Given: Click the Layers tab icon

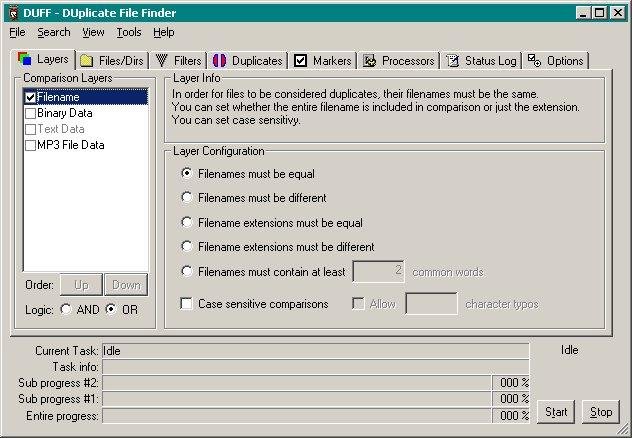Looking at the screenshot, I should (x=25, y=59).
